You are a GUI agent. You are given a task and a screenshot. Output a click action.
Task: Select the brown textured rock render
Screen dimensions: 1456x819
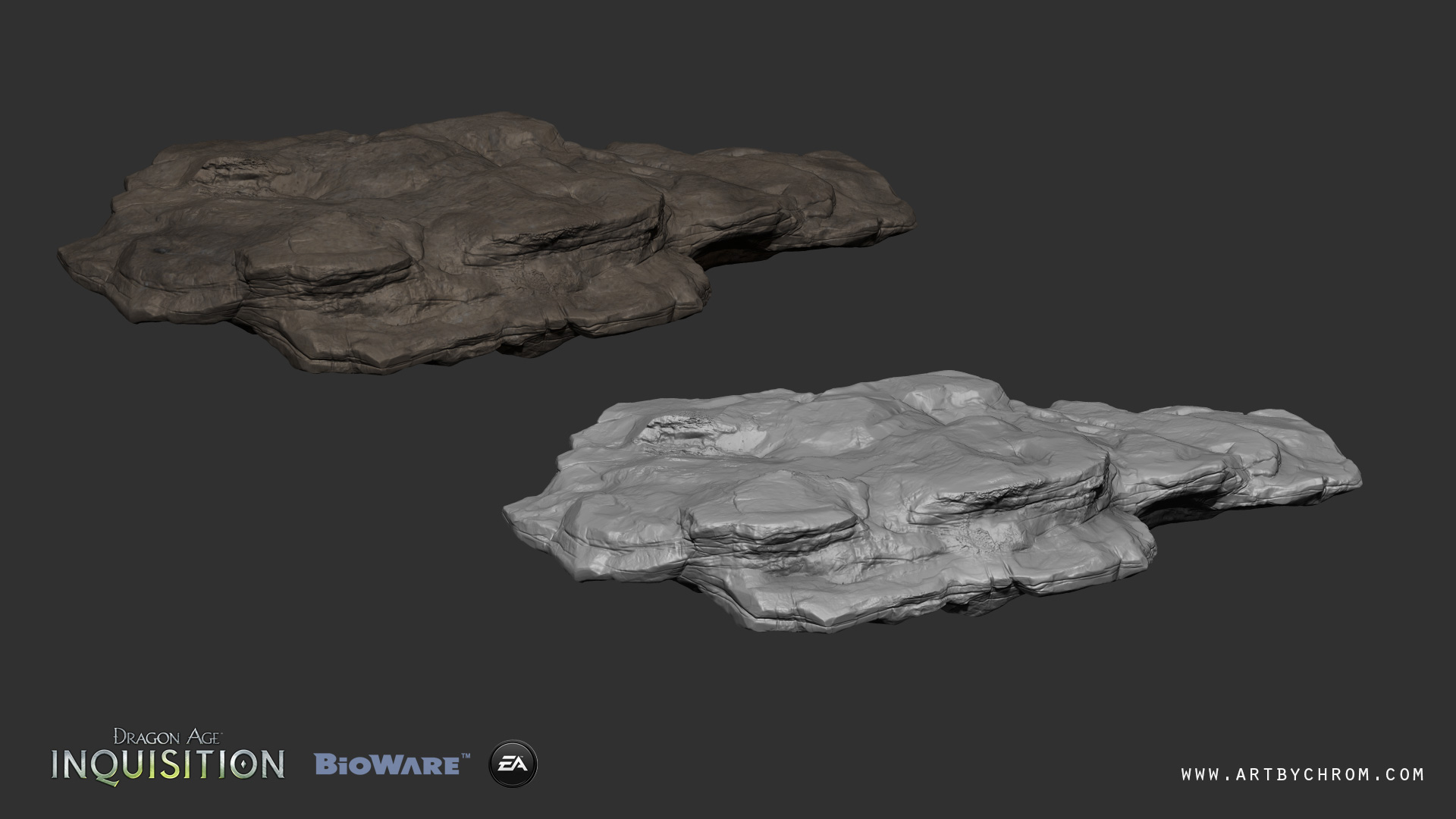click(485, 243)
